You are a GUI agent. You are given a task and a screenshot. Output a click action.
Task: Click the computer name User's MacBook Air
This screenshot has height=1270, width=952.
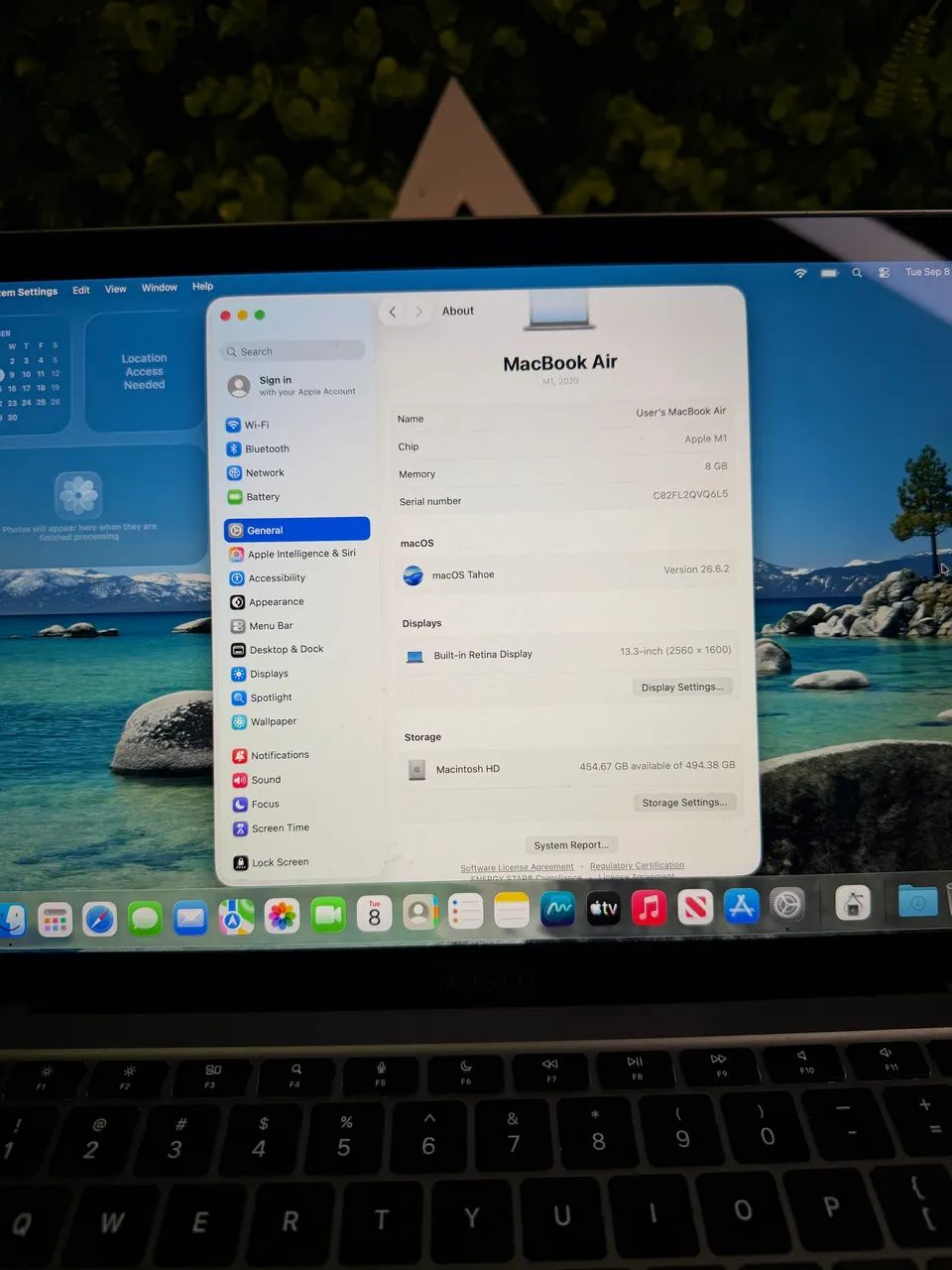681,411
